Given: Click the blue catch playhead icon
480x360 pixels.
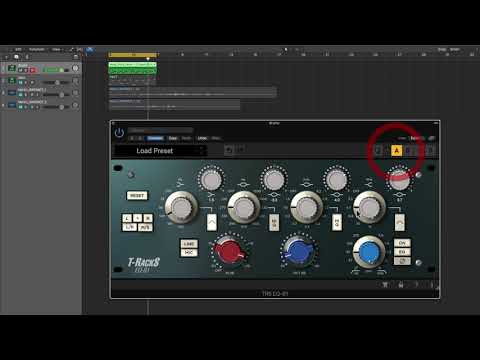Looking at the screenshot, I should click(89, 51).
